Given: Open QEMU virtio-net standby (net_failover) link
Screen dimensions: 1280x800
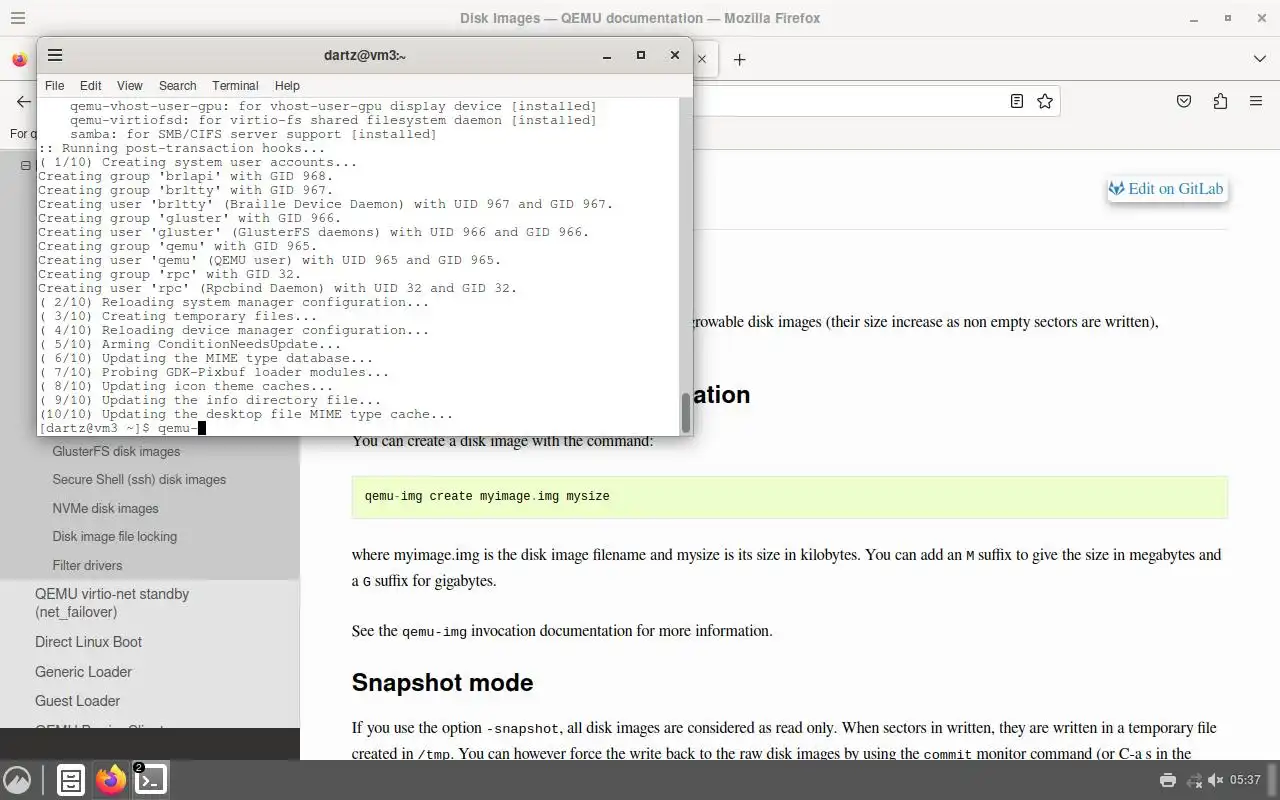Looking at the screenshot, I should click(112, 602).
